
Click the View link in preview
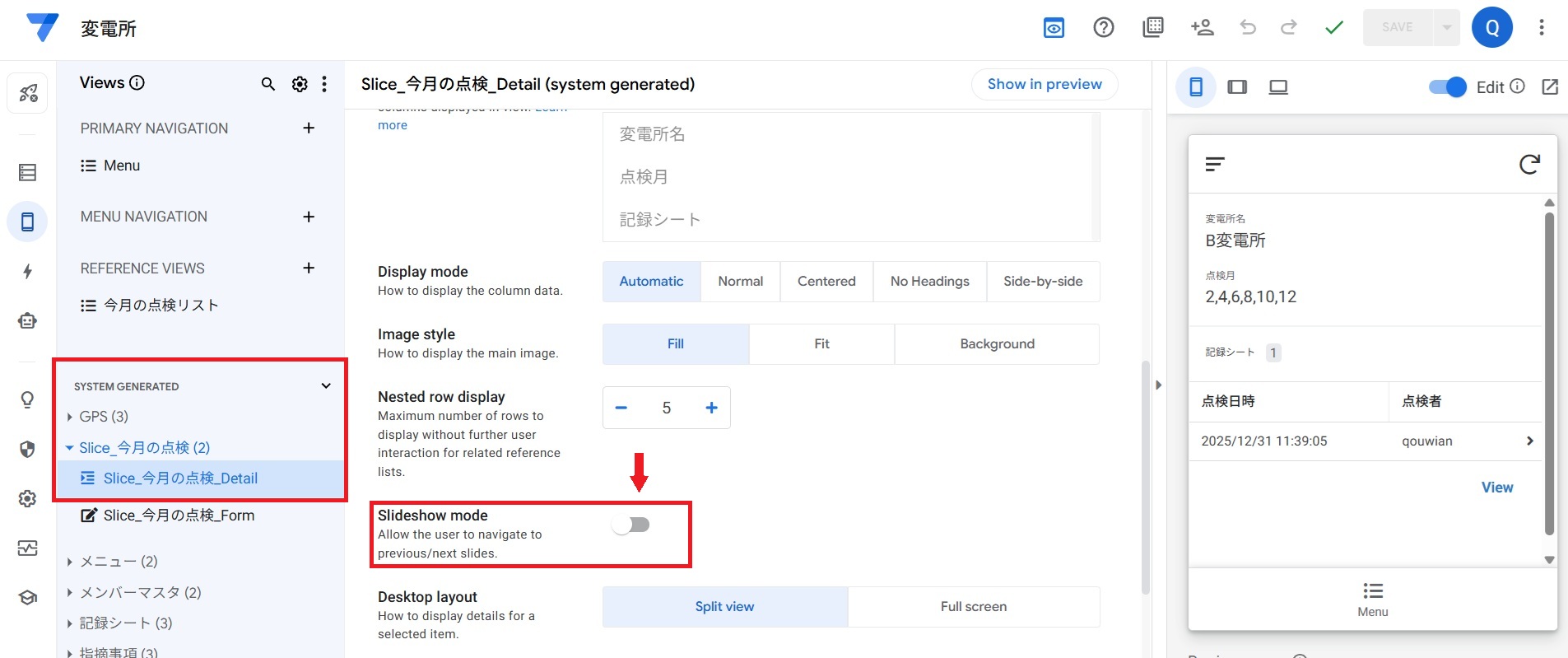coord(1496,488)
